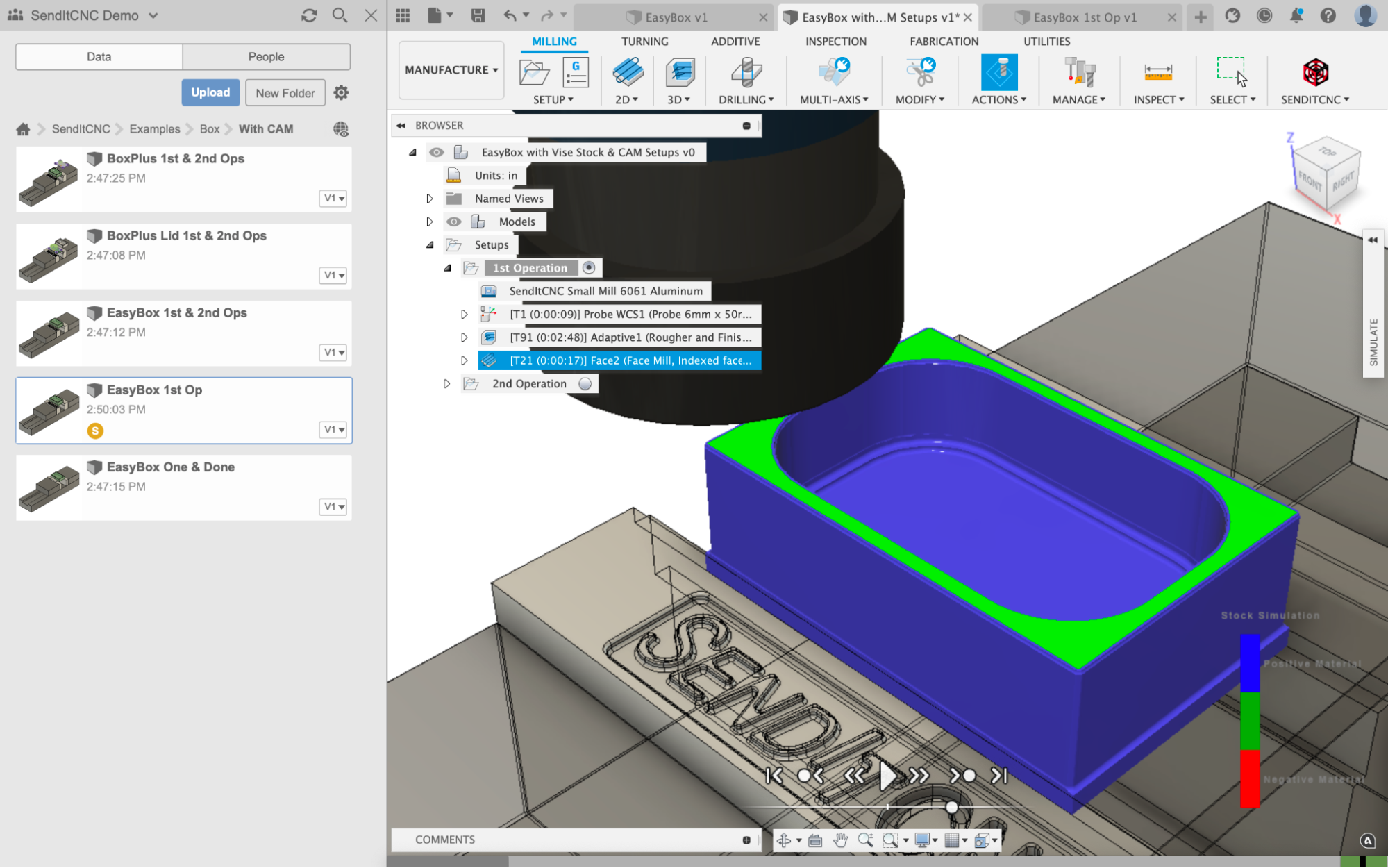Viewport: 1388px width, 868px height.
Task: Click the Modify scissors icon
Action: pos(920,72)
